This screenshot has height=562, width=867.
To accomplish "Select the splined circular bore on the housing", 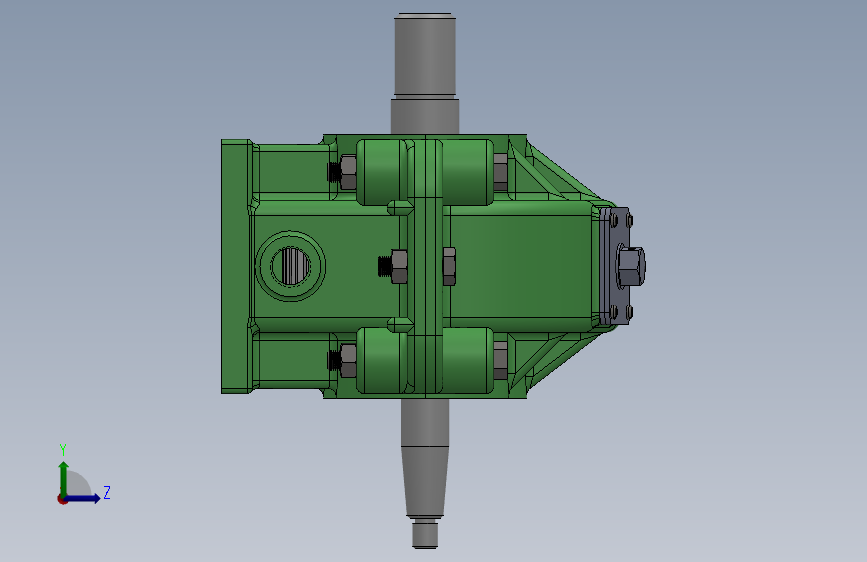I will [x=290, y=266].
